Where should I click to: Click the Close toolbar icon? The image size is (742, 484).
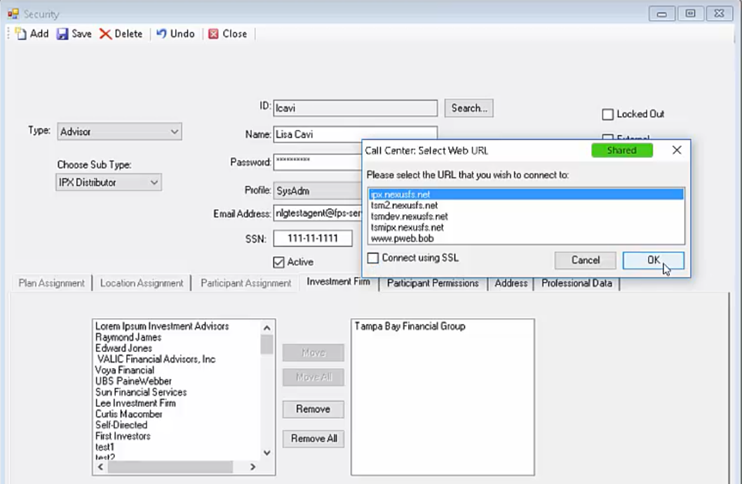tap(213, 33)
